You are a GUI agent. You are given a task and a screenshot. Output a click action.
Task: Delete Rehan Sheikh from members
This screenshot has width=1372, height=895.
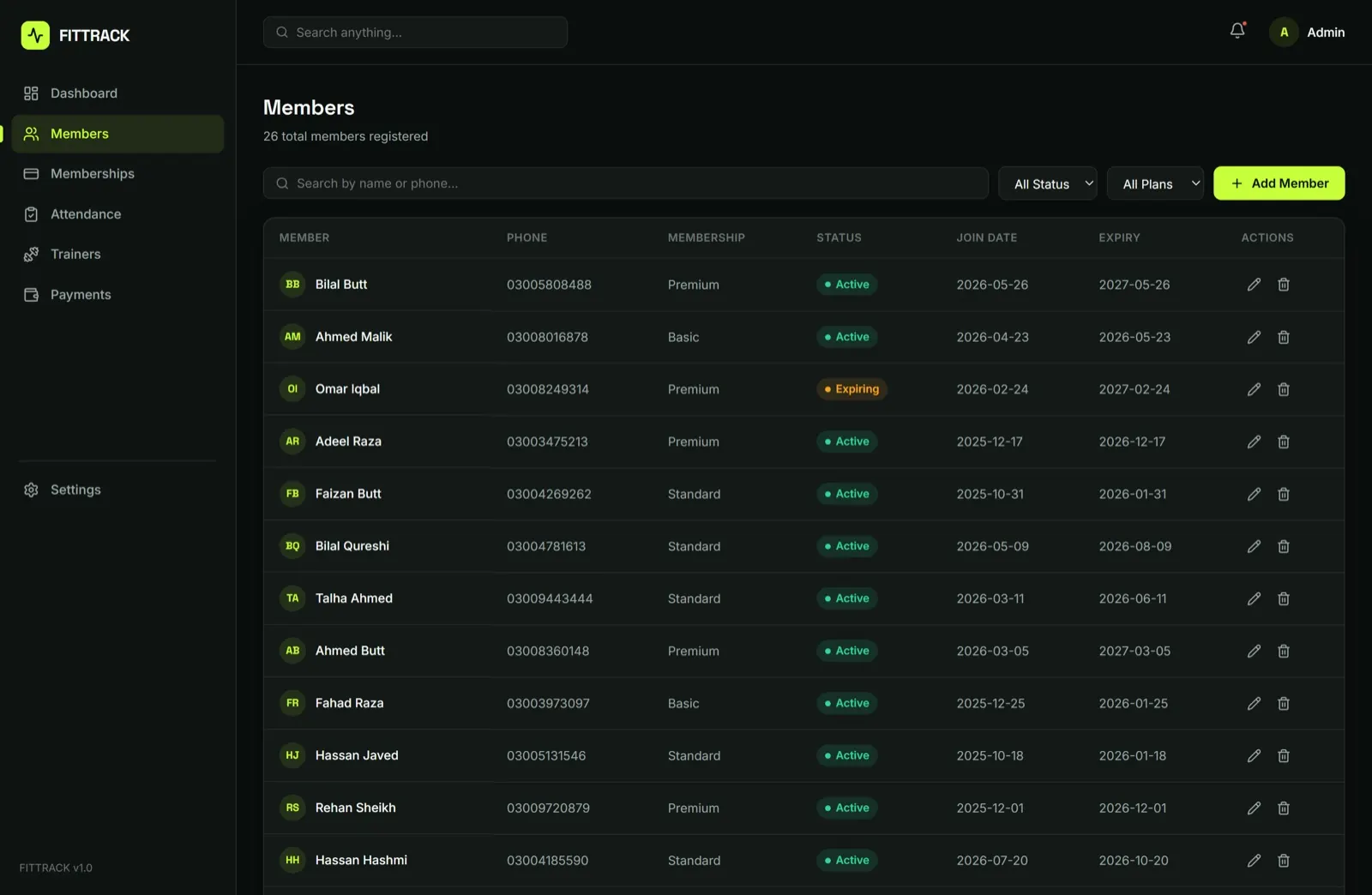tap(1284, 808)
